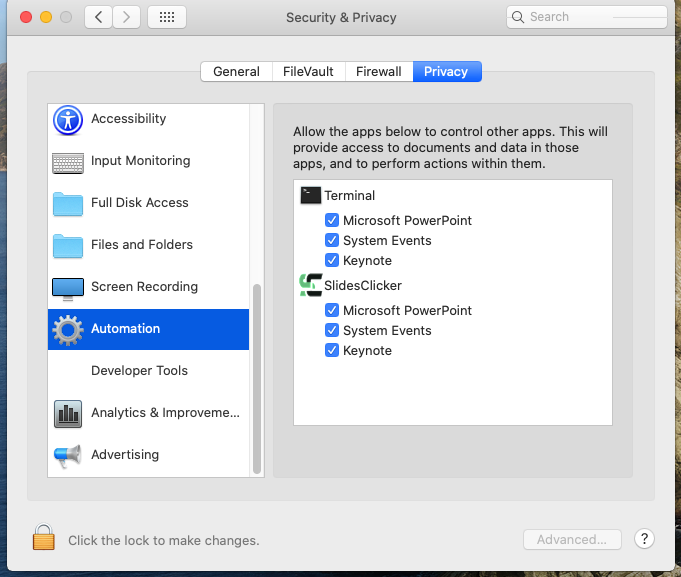
Task: Select the Screen Recording label
Action: (x=145, y=287)
